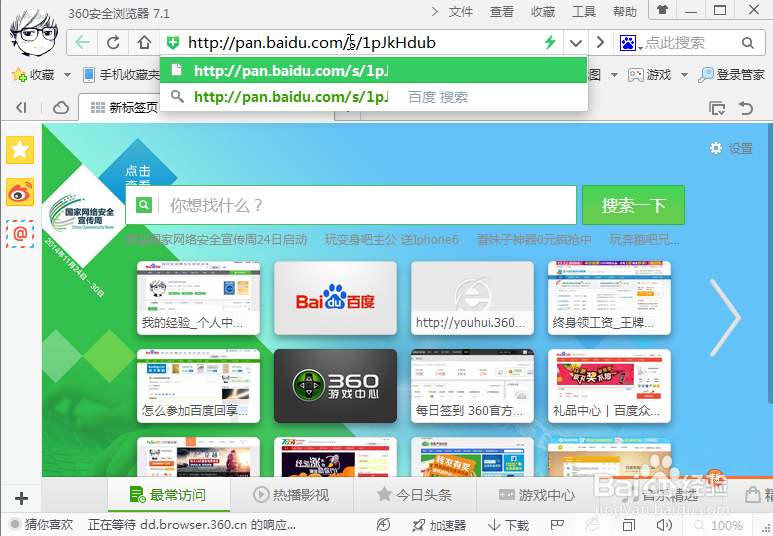Image resolution: width=773 pixels, height=536 pixels.
Task: Click the restore closed tab undo icon
Action: (746, 107)
